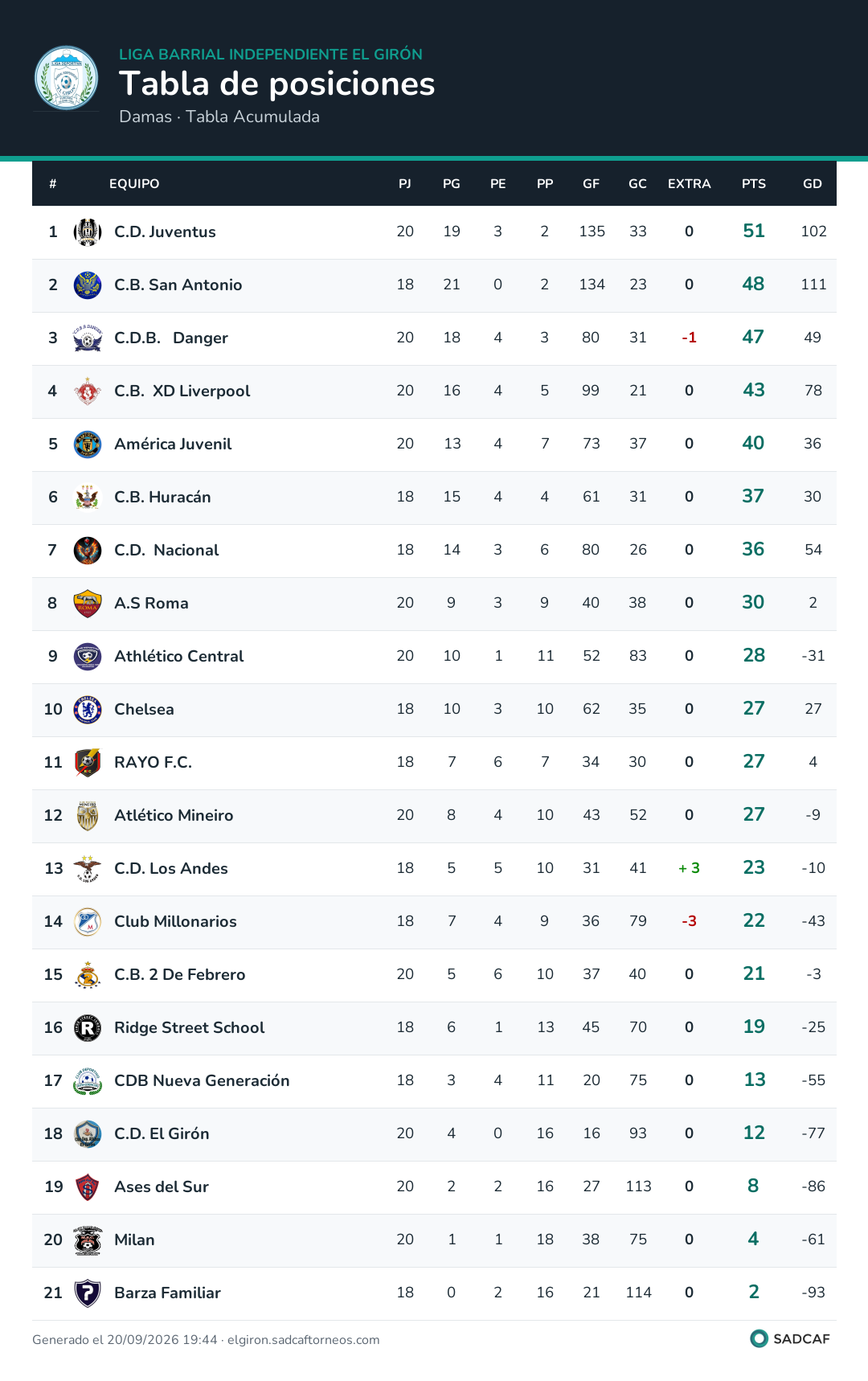
Task: Click the SADCAF logo icon in footer
Action: 759,1338
